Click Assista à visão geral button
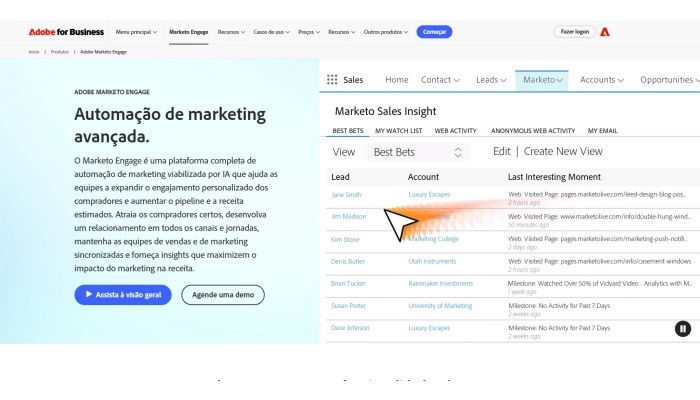 (x=123, y=295)
